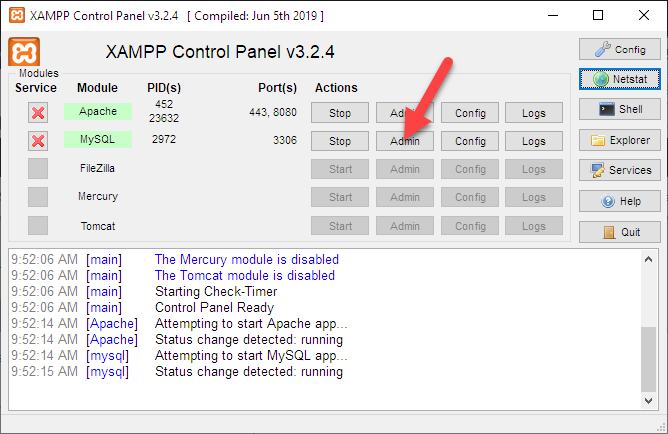Start the FileZilla module

click(340, 169)
